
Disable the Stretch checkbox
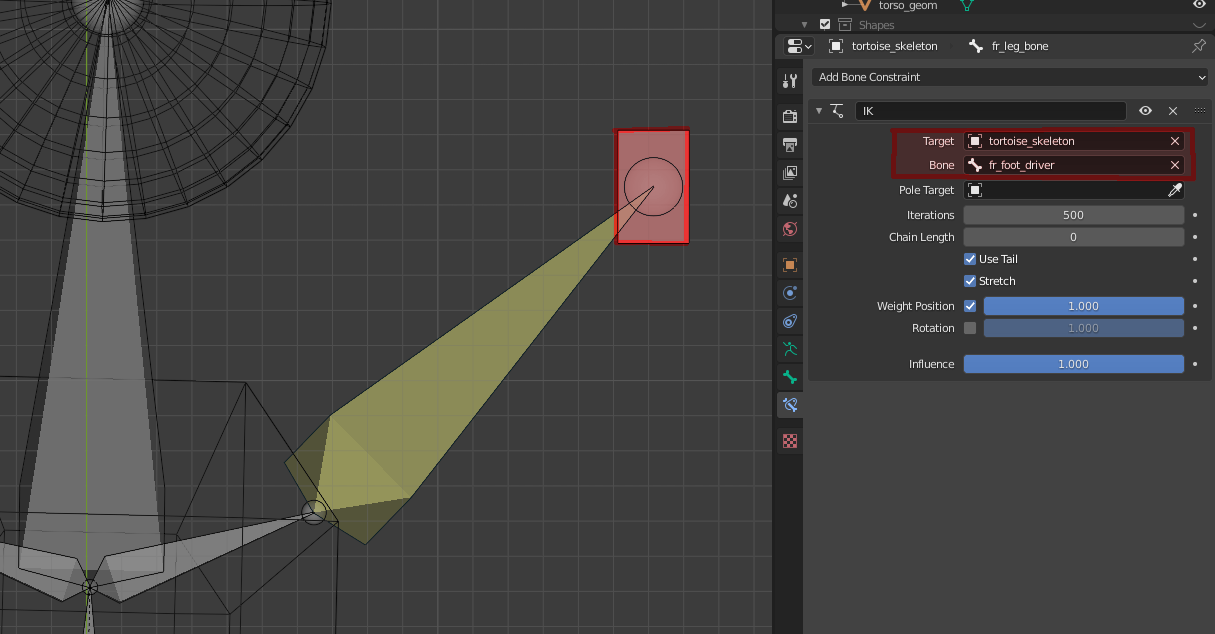(x=969, y=281)
